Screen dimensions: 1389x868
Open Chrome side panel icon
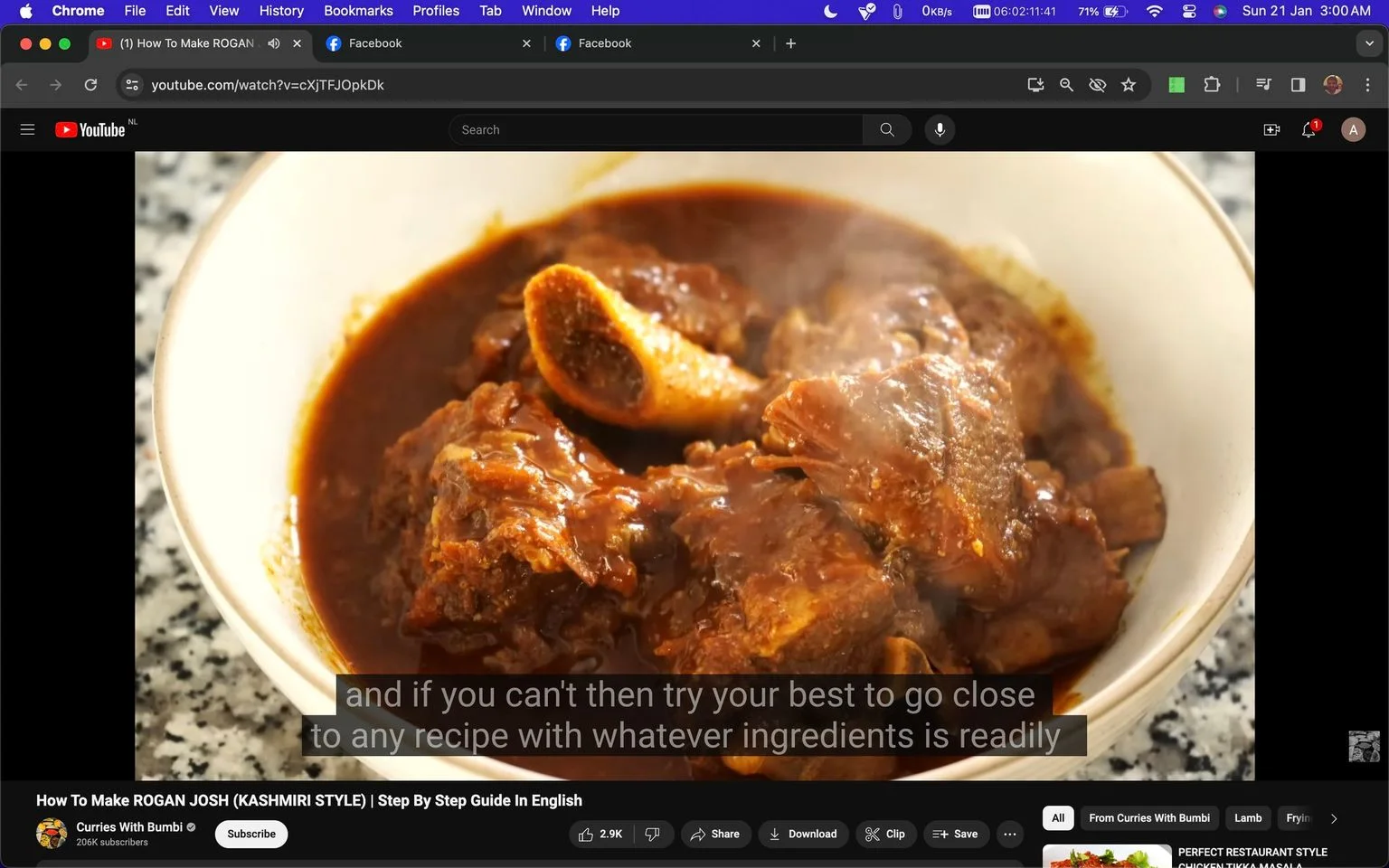click(1298, 84)
